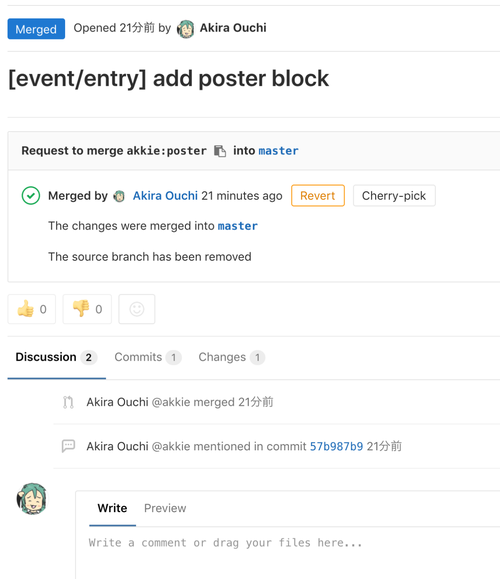Click the thumbs up emoji reaction
Viewport: 500px width, 579px height.
coord(32,309)
